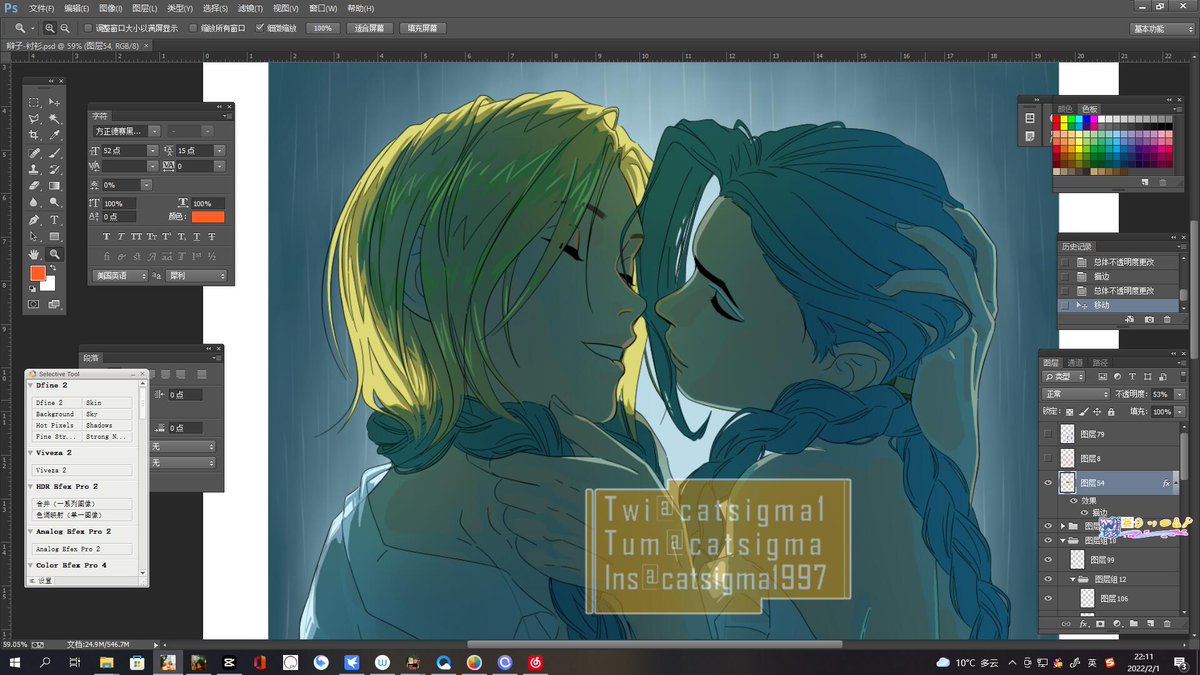This screenshot has width=1200, height=675.
Task: Toggle the zoom all windows checkbox
Action: point(194,28)
